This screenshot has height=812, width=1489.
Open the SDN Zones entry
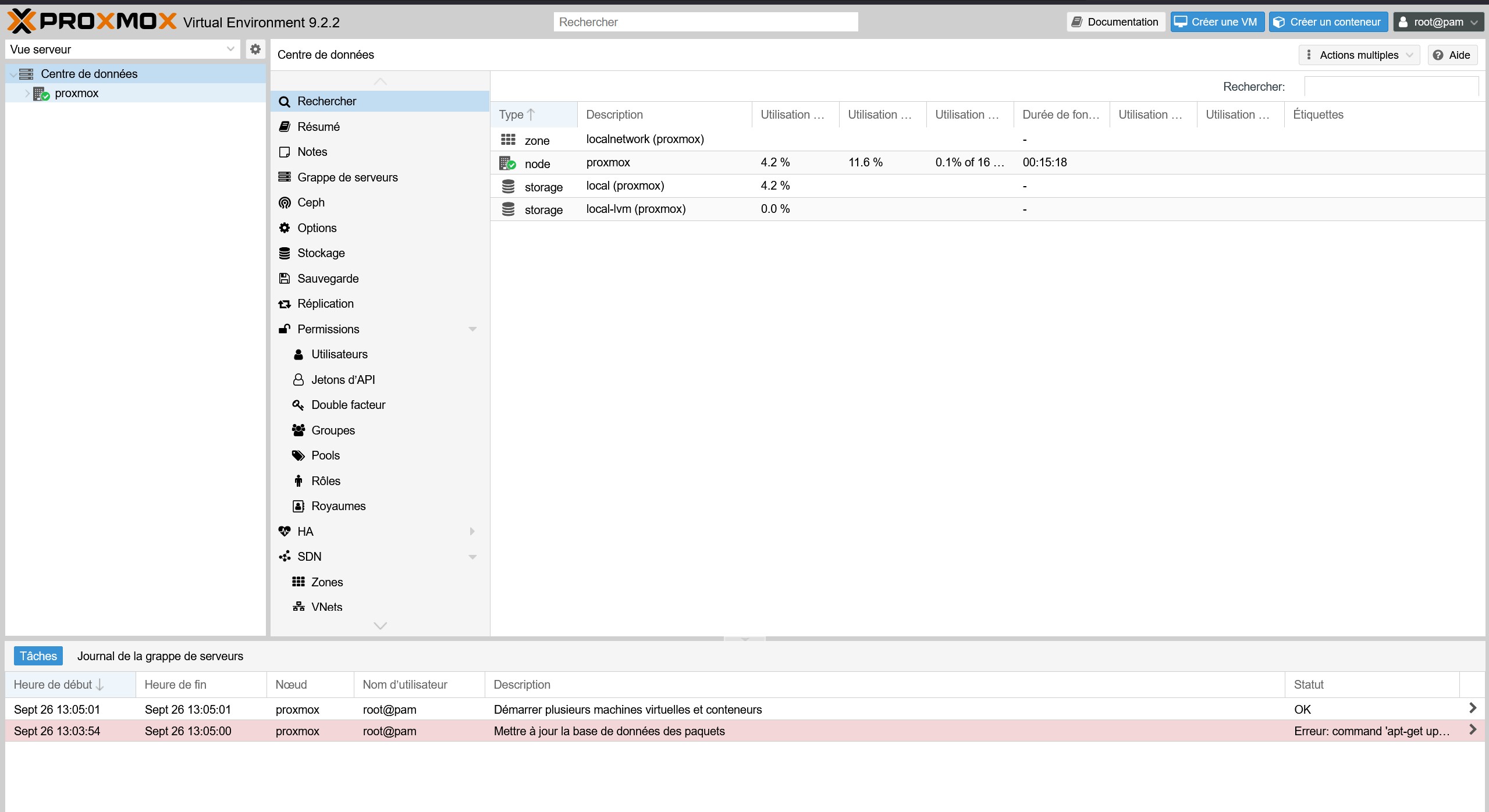coord(379,582)
